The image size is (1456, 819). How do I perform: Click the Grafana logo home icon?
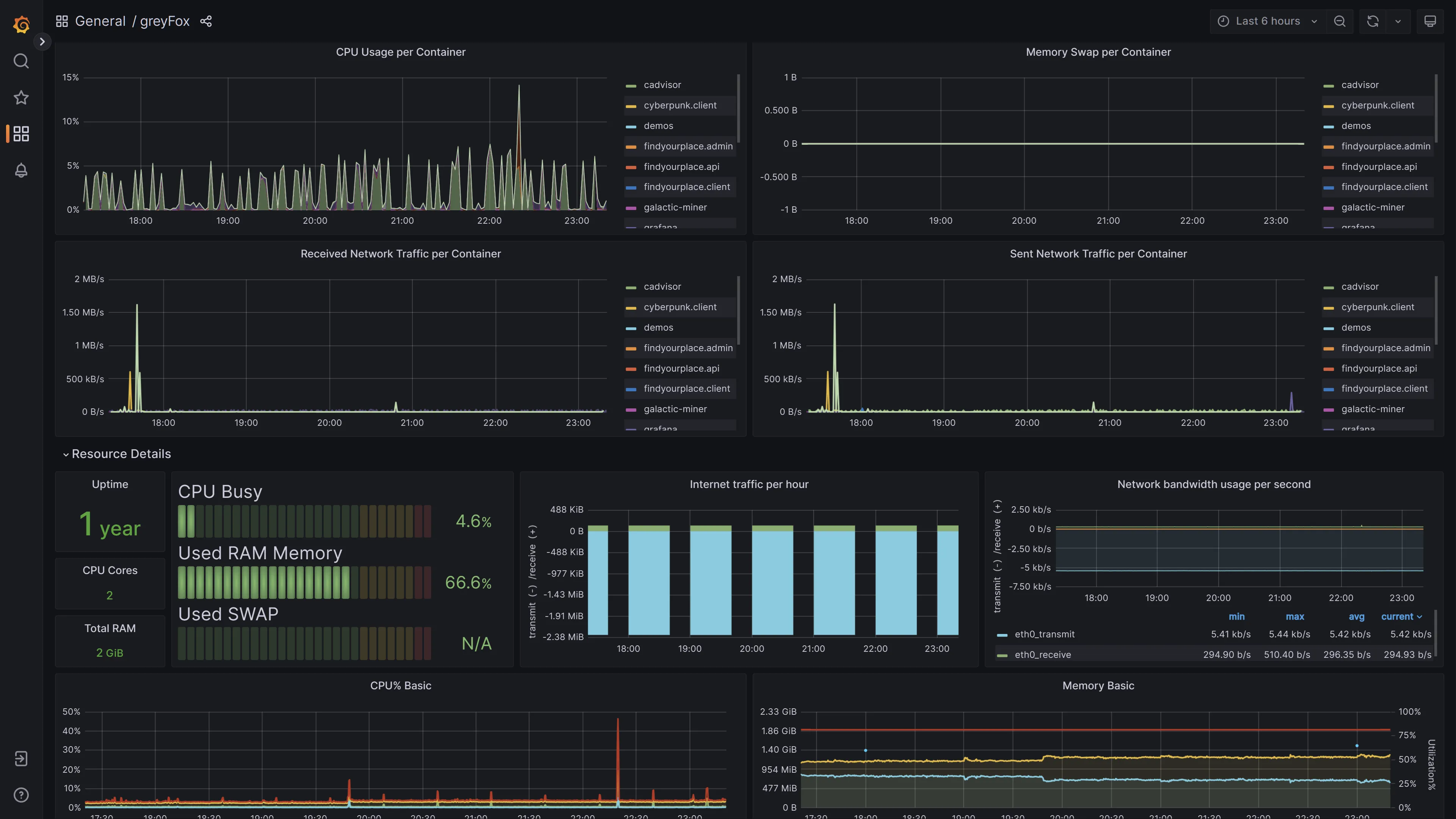tap(21, 24)
